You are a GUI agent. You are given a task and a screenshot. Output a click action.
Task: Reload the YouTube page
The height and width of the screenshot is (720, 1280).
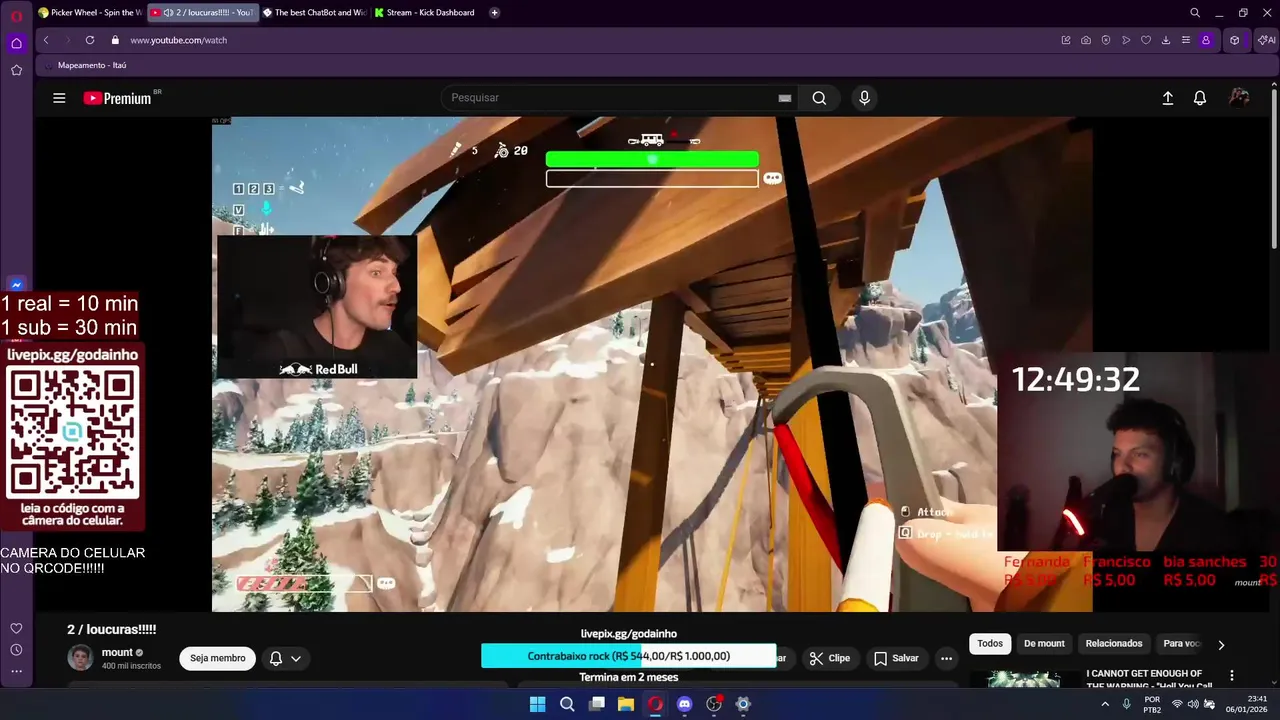tap(90, 40)
